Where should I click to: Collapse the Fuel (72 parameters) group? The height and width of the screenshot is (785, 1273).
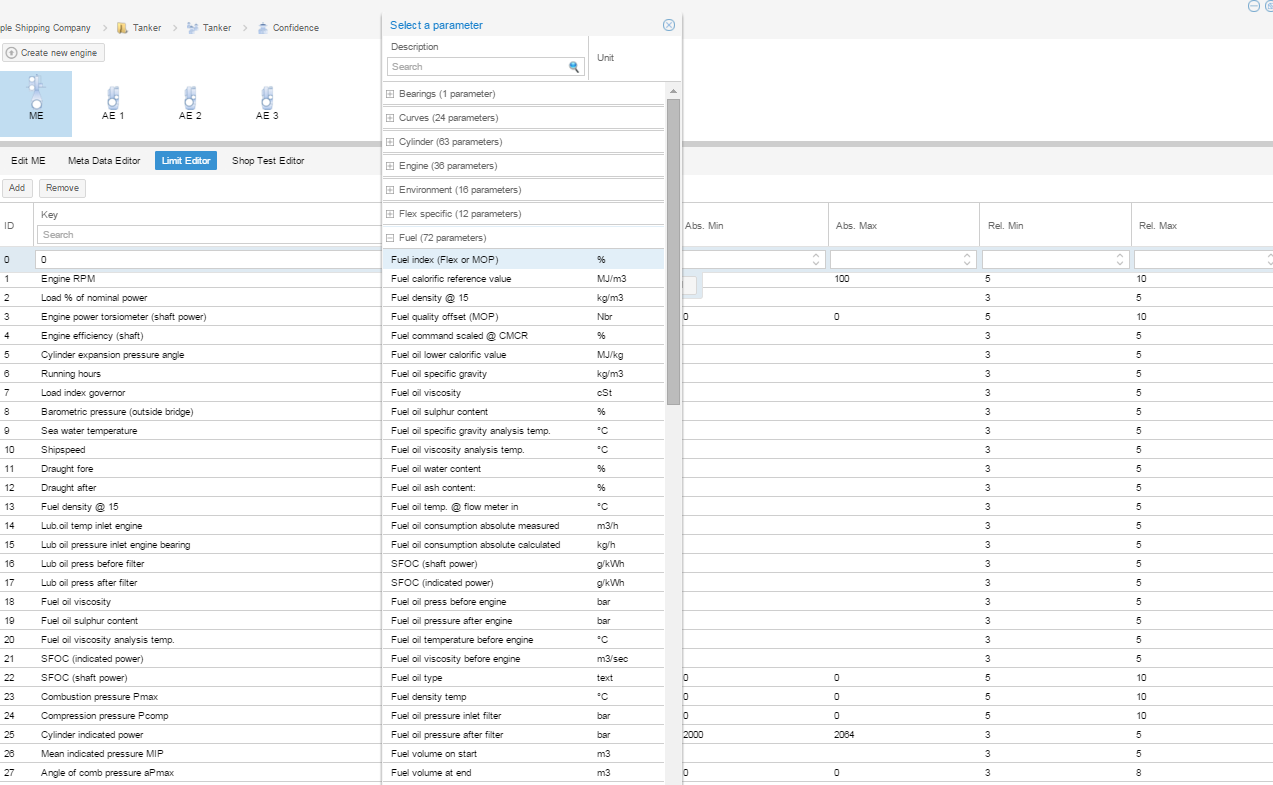coord(390,238)
